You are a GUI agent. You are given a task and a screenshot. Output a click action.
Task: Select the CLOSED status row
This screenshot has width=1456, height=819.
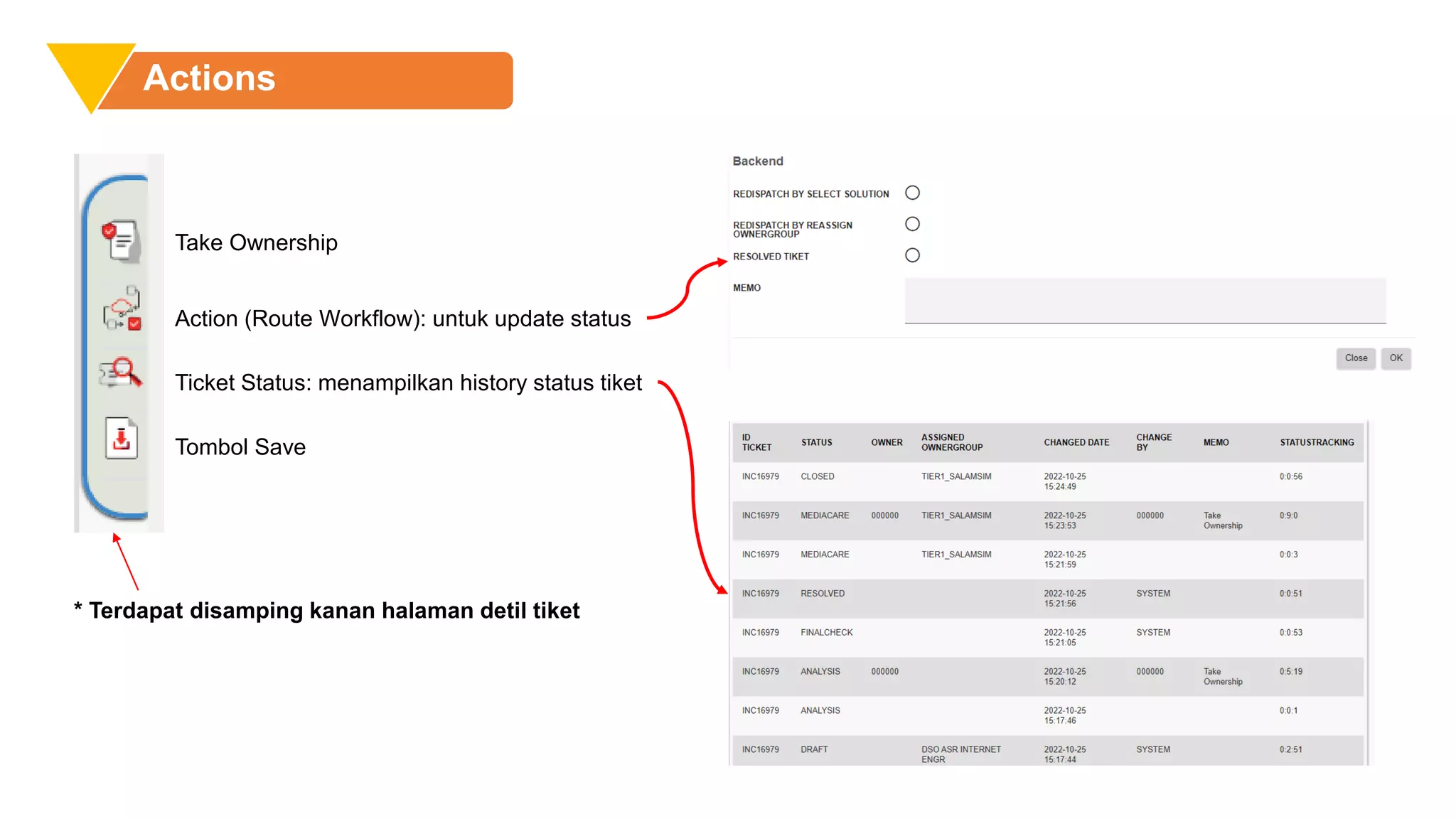(x=818, y=476)
